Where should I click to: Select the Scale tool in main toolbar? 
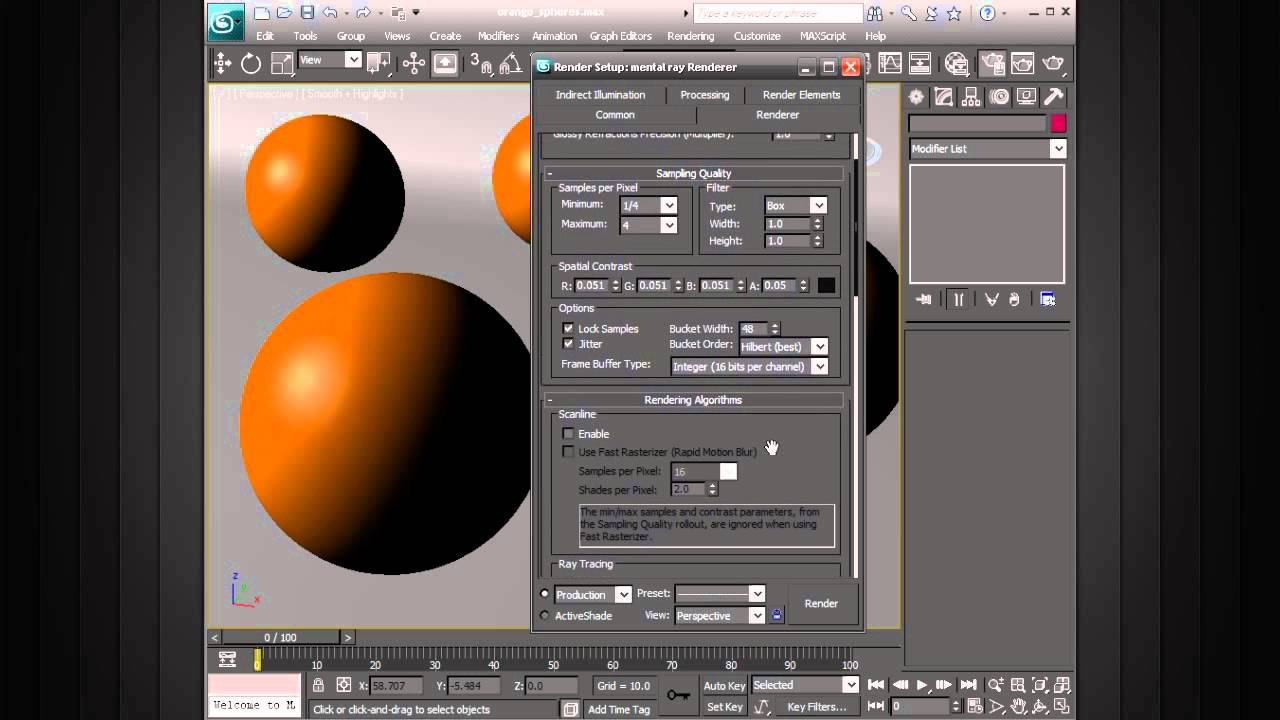(x=282, y=64)
